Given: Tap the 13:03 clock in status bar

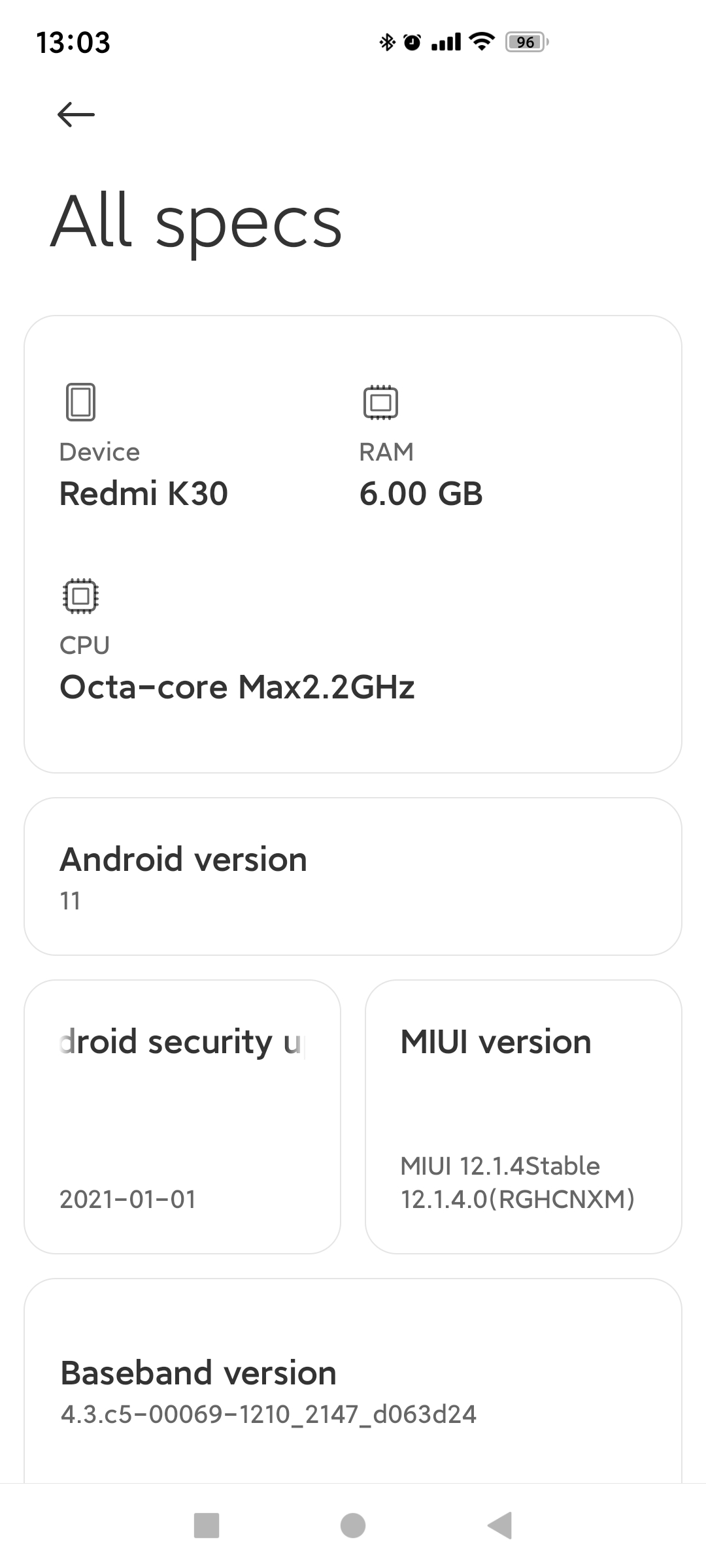Looking at the screenshot, I should 73,42.
